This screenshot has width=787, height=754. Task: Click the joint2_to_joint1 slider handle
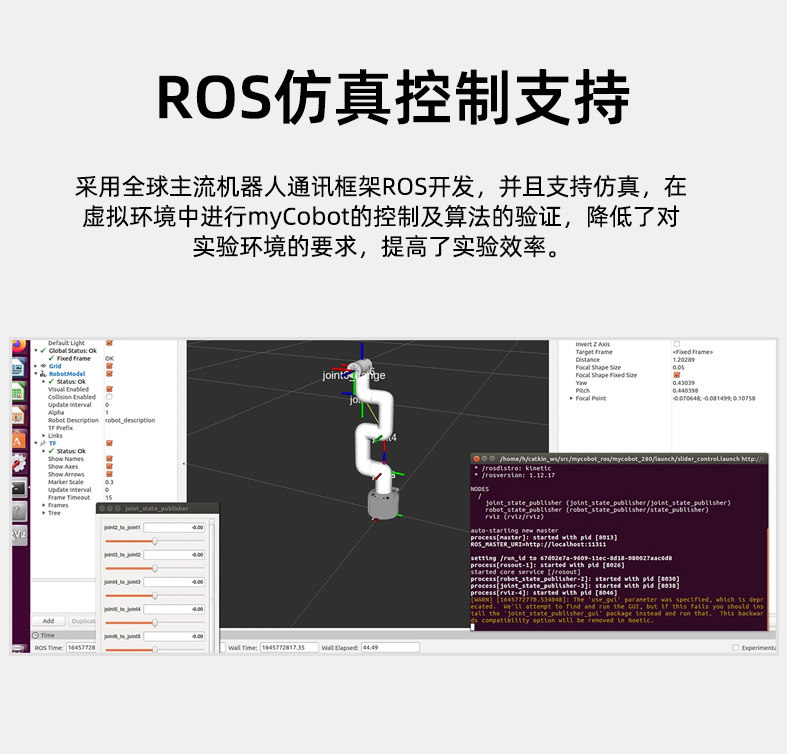pos(155,541)
